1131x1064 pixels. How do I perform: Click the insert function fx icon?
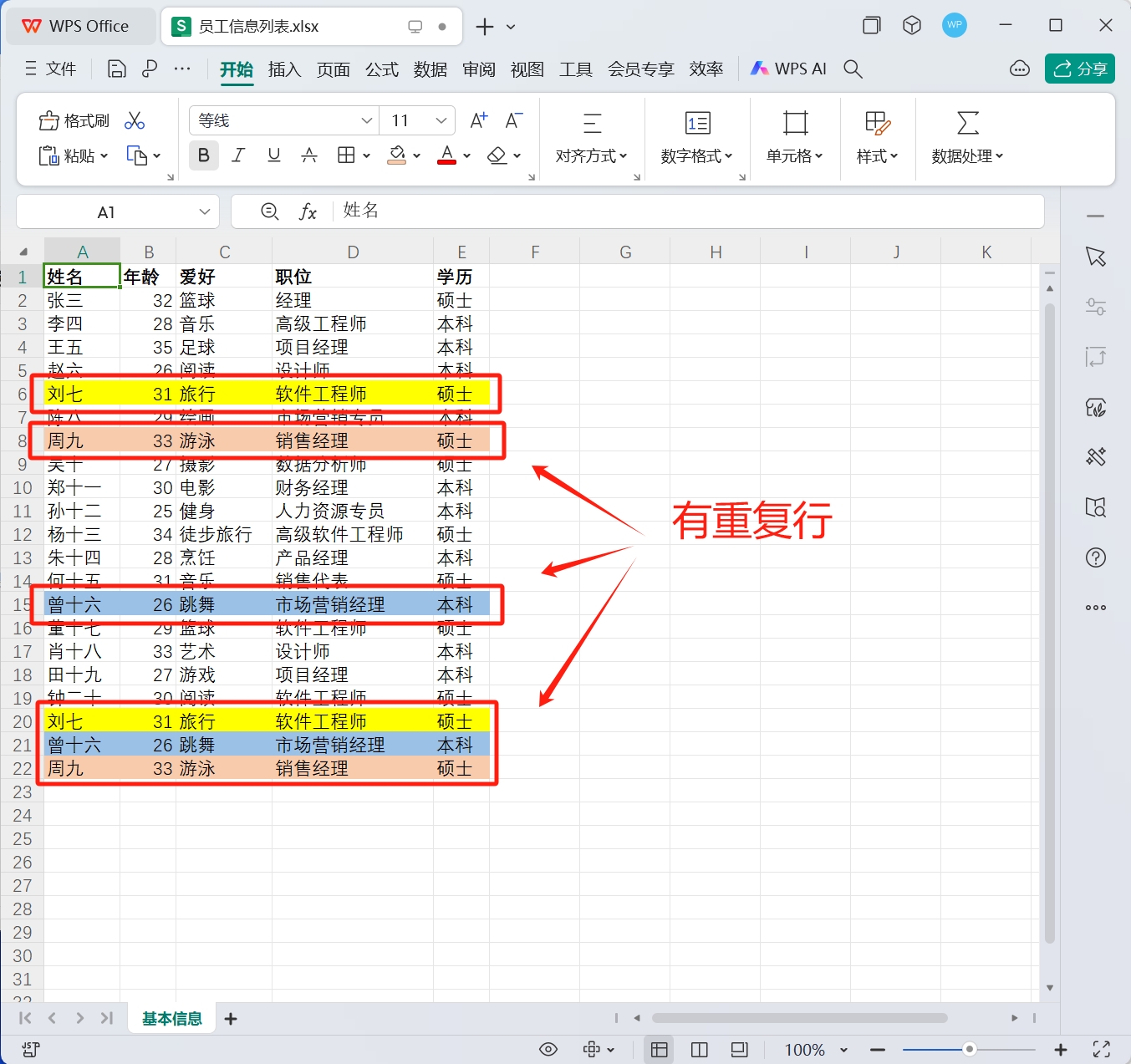pyautogui.click(x=308, y=212)
